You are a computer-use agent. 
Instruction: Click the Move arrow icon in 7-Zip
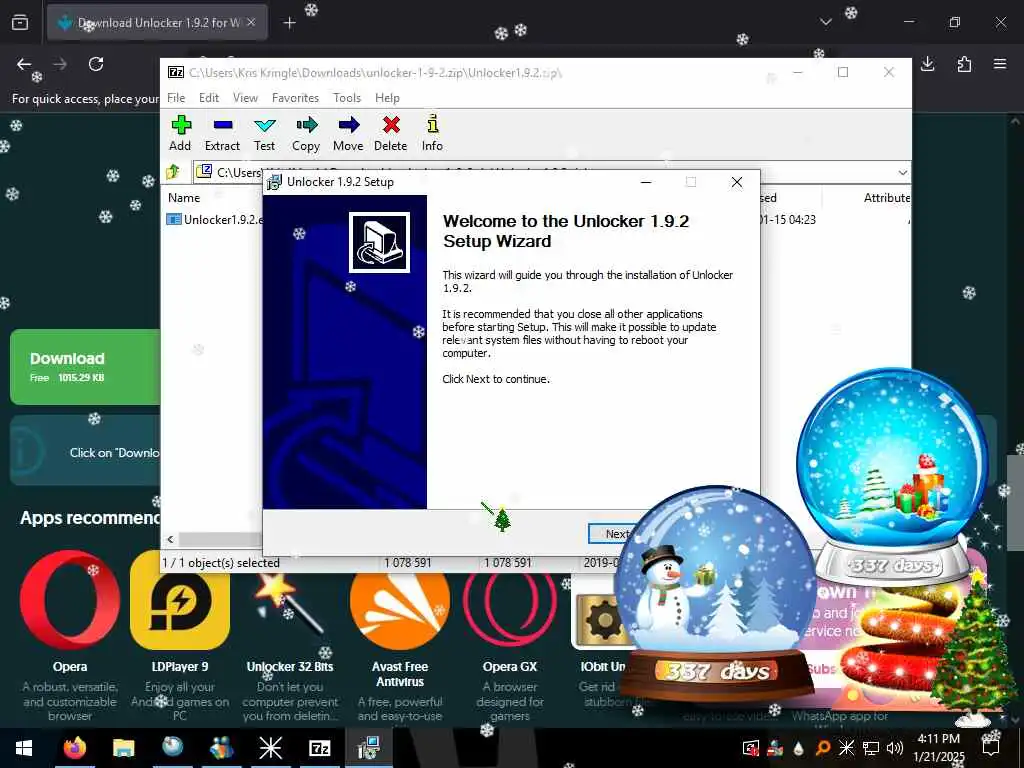click(x=349, y=125)
